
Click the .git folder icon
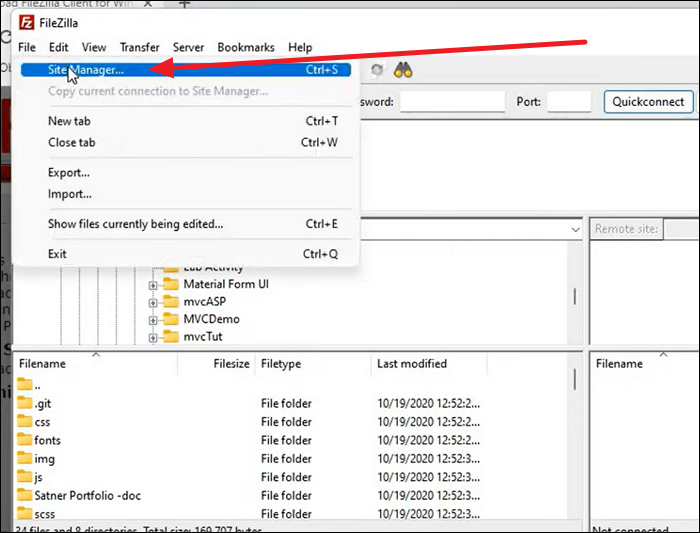tap(25, 403)
